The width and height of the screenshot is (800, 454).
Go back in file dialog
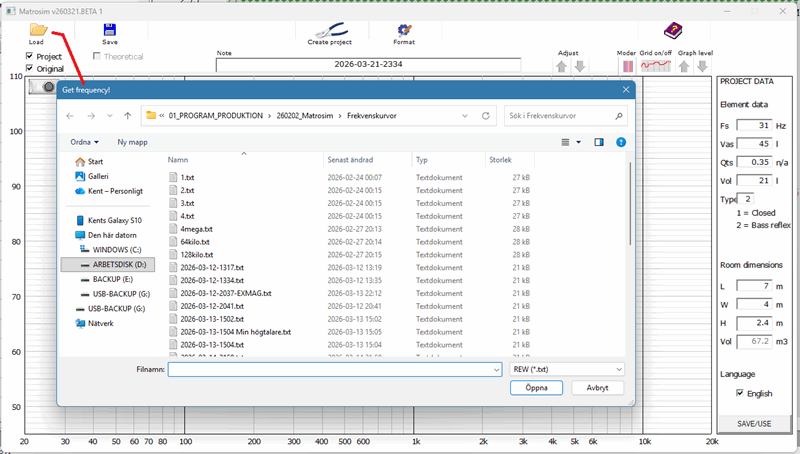pyautogui.click(x=70, y=116)
